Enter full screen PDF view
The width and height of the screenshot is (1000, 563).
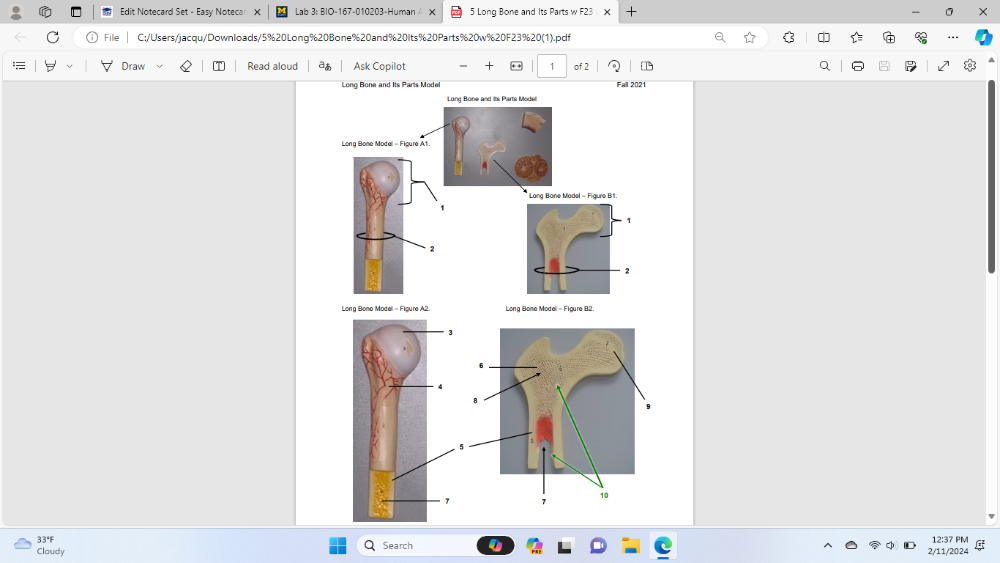943,66
